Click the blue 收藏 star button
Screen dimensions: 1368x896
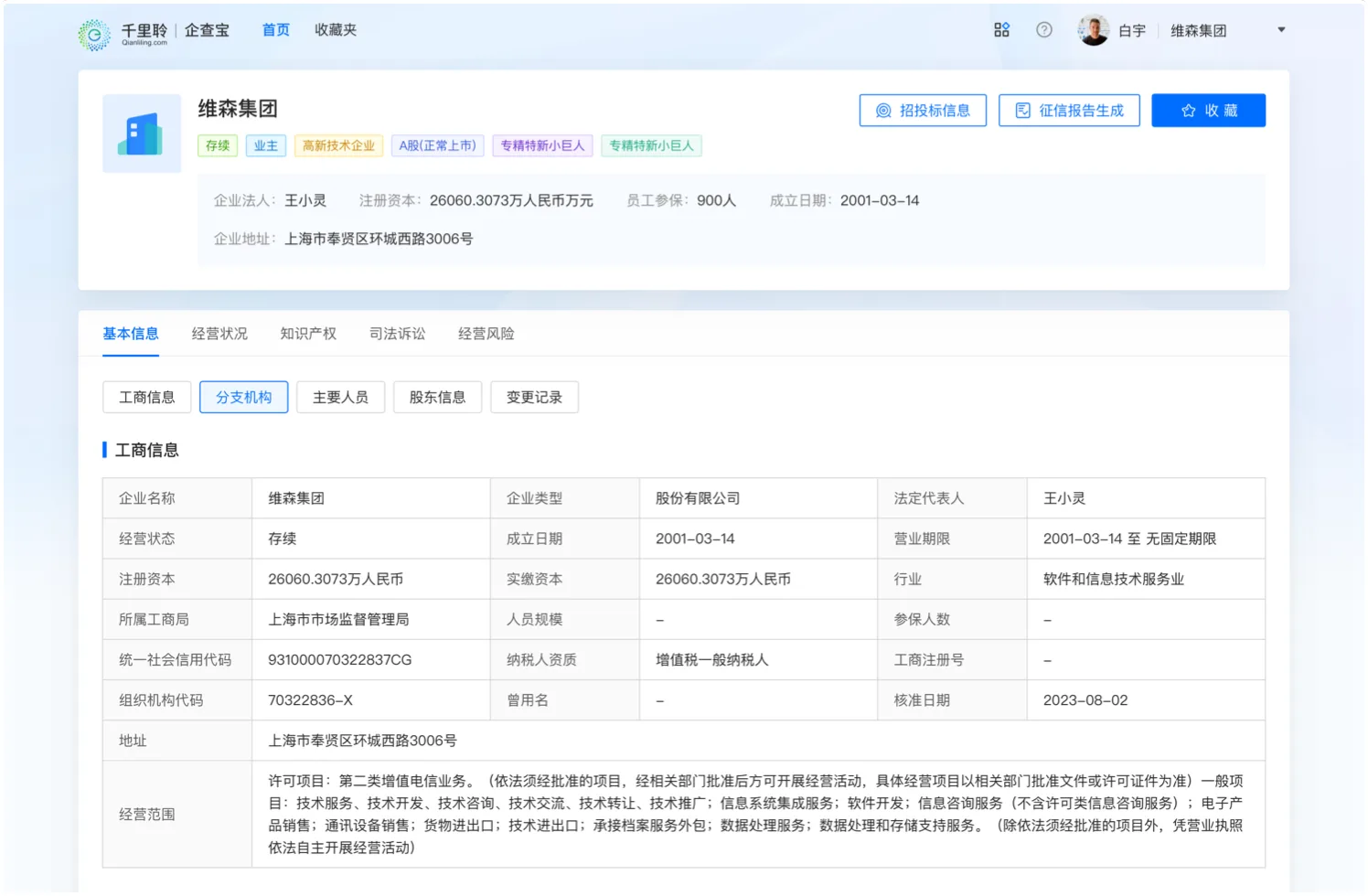[1208, 111]
